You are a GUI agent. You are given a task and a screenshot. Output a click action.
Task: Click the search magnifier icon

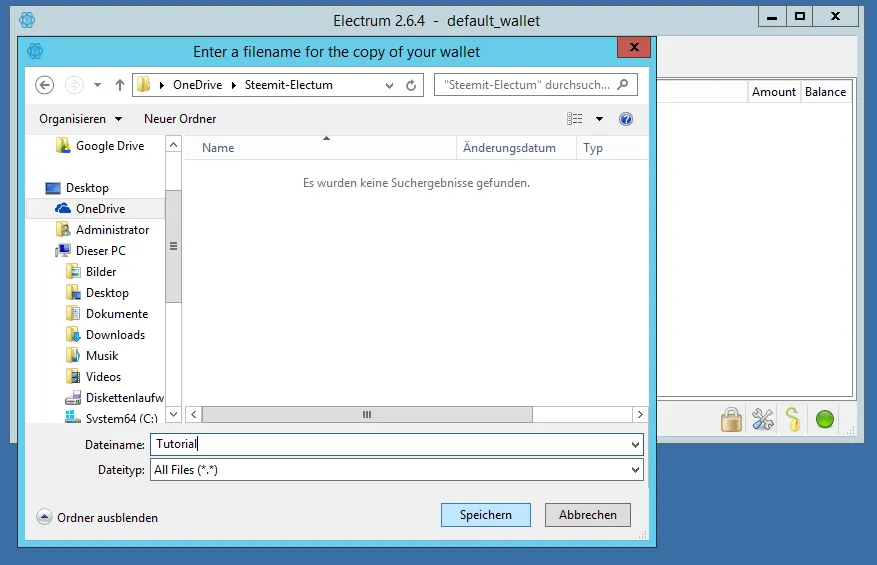click(623, 84)
